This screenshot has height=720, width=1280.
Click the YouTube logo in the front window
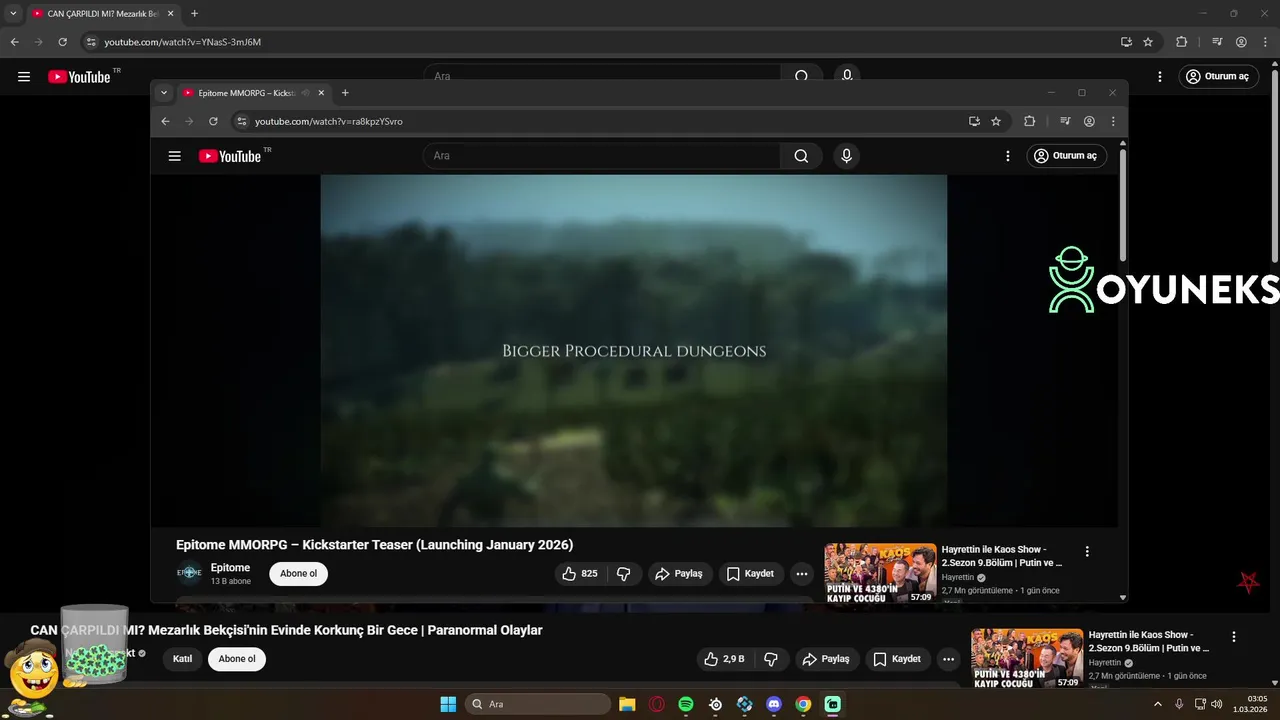[x=229, y=156]
